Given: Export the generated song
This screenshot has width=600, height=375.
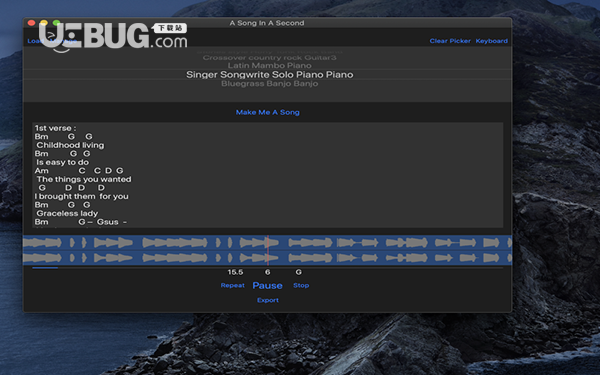Looking at the screenshot, I should [268, 300].
